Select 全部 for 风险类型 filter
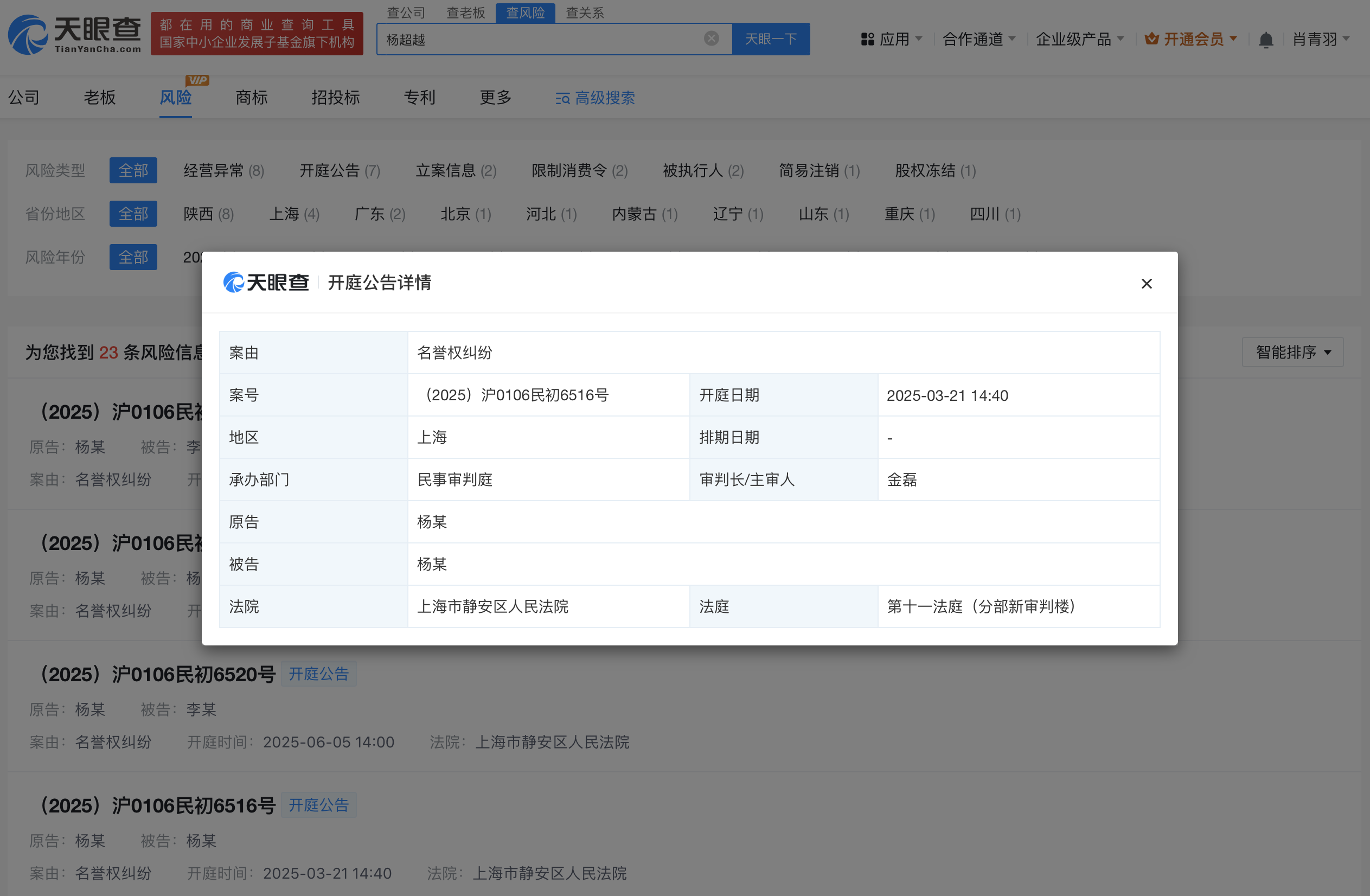The image size is (1370, 896). tap(133, 170)
